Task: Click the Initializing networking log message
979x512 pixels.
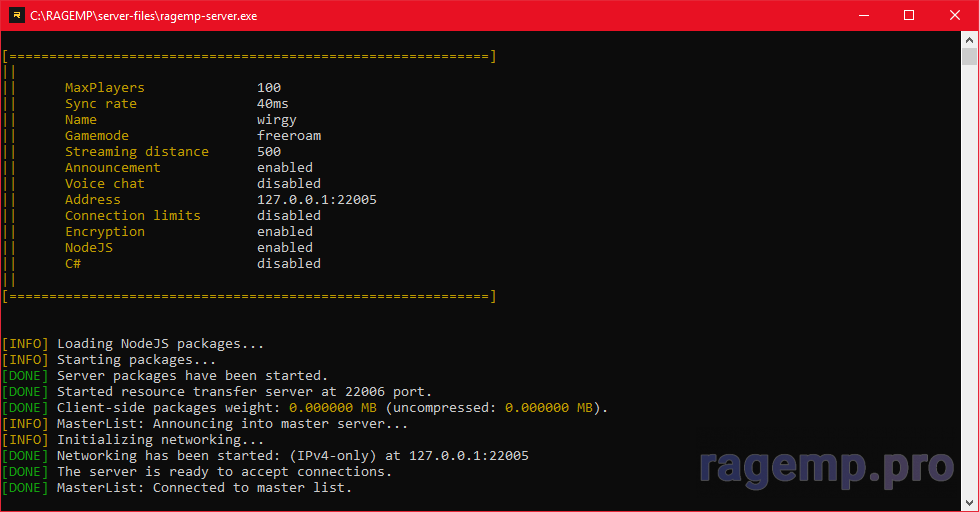Action: (160, 440)
